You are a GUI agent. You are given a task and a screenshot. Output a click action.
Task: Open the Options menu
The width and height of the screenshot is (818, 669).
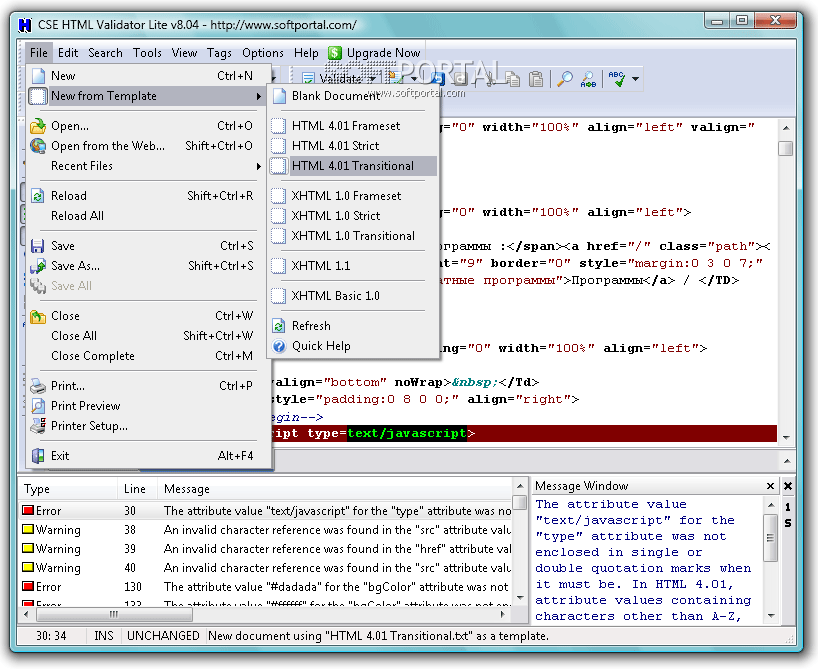point(262,53)
